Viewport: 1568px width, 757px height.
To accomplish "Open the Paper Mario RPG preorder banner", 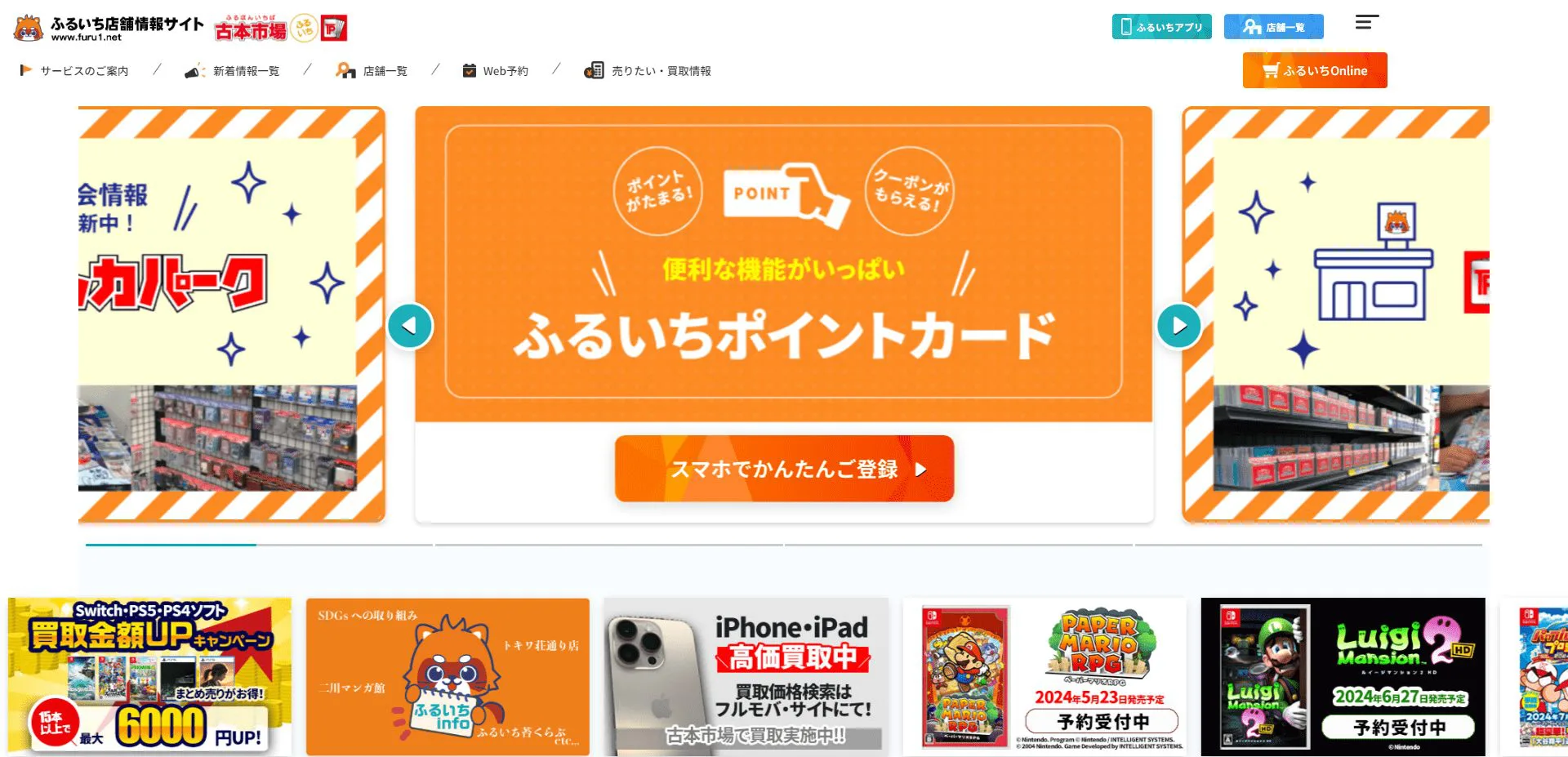I will (1044, 676).
